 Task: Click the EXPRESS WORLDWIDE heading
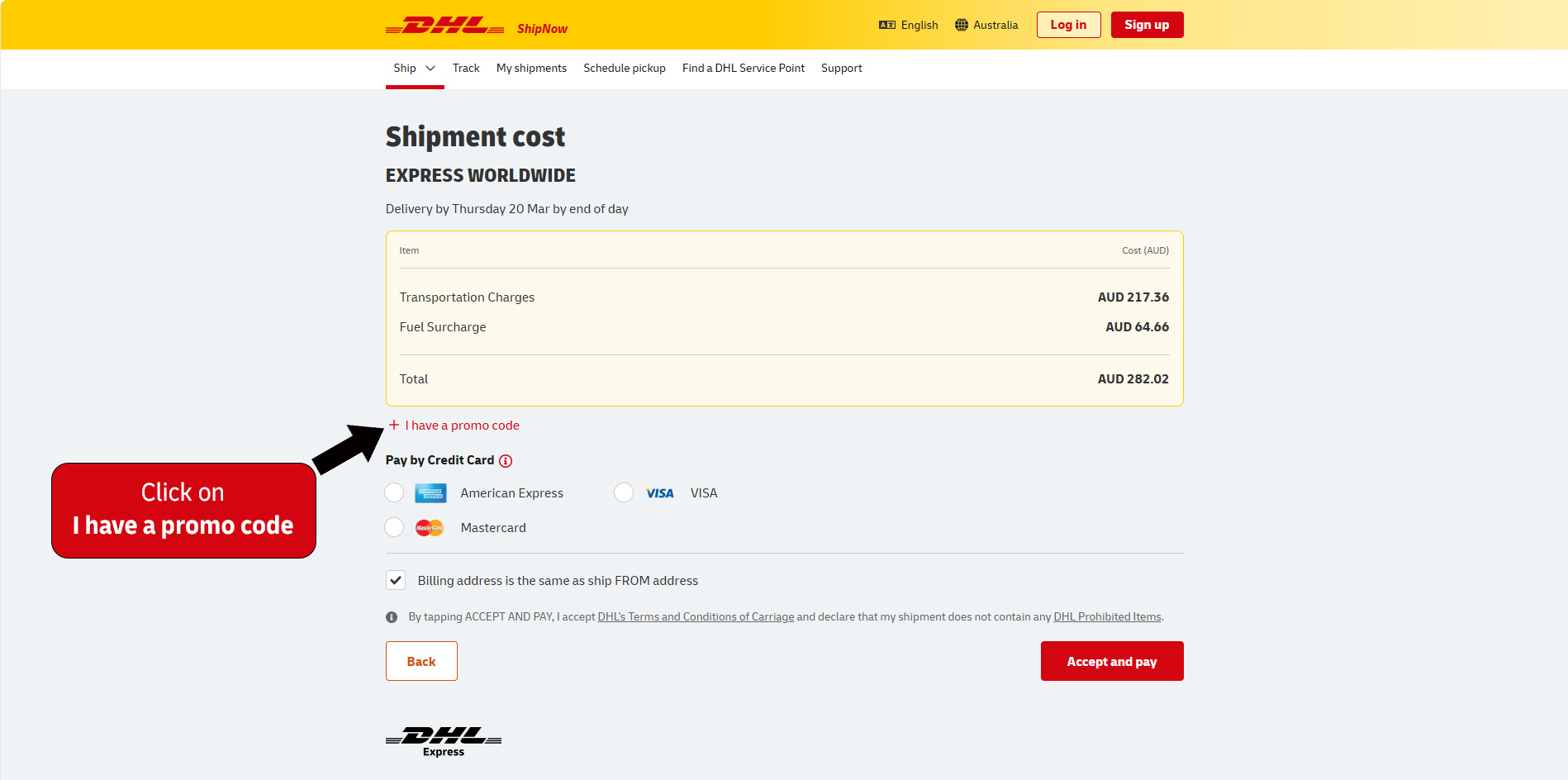481,175
